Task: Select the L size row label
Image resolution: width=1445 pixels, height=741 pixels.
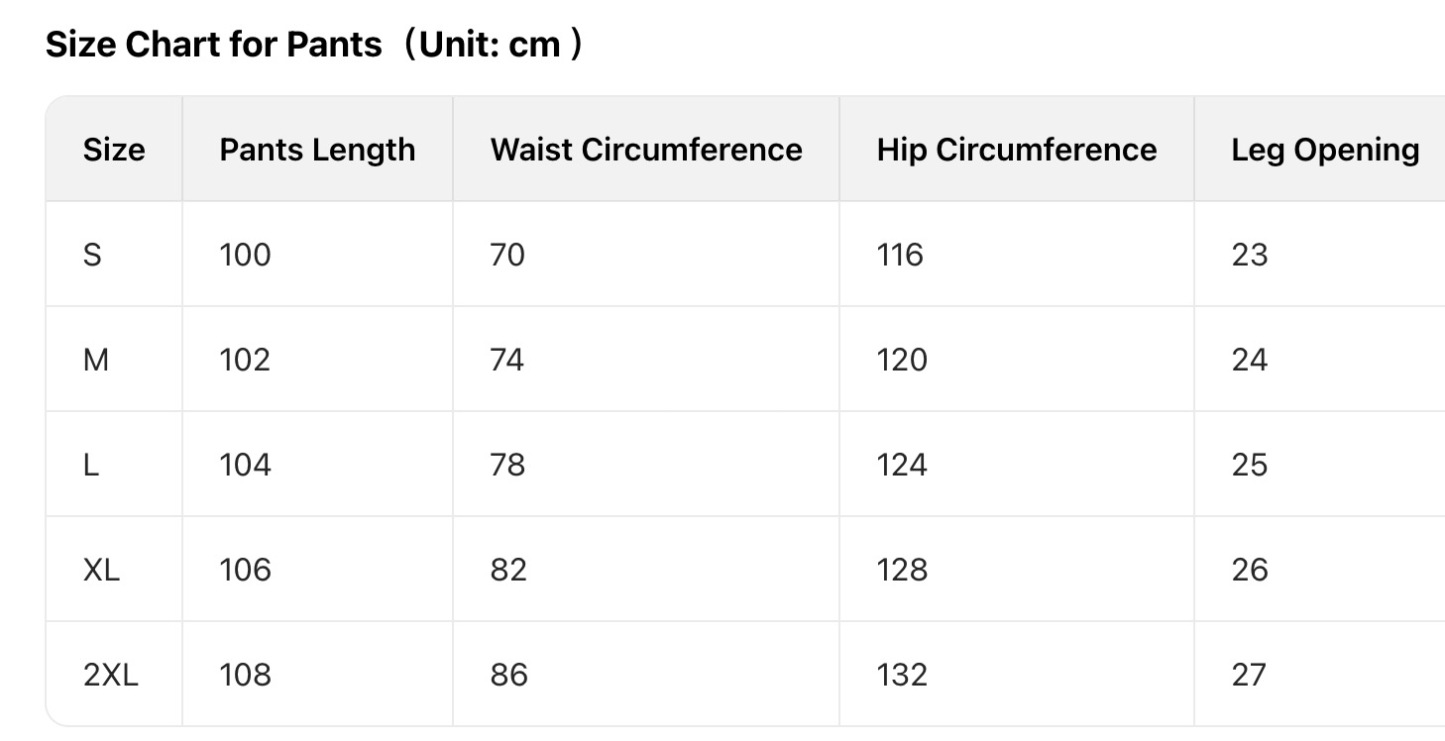Action: pyautogui.click(x=91, y=465)
